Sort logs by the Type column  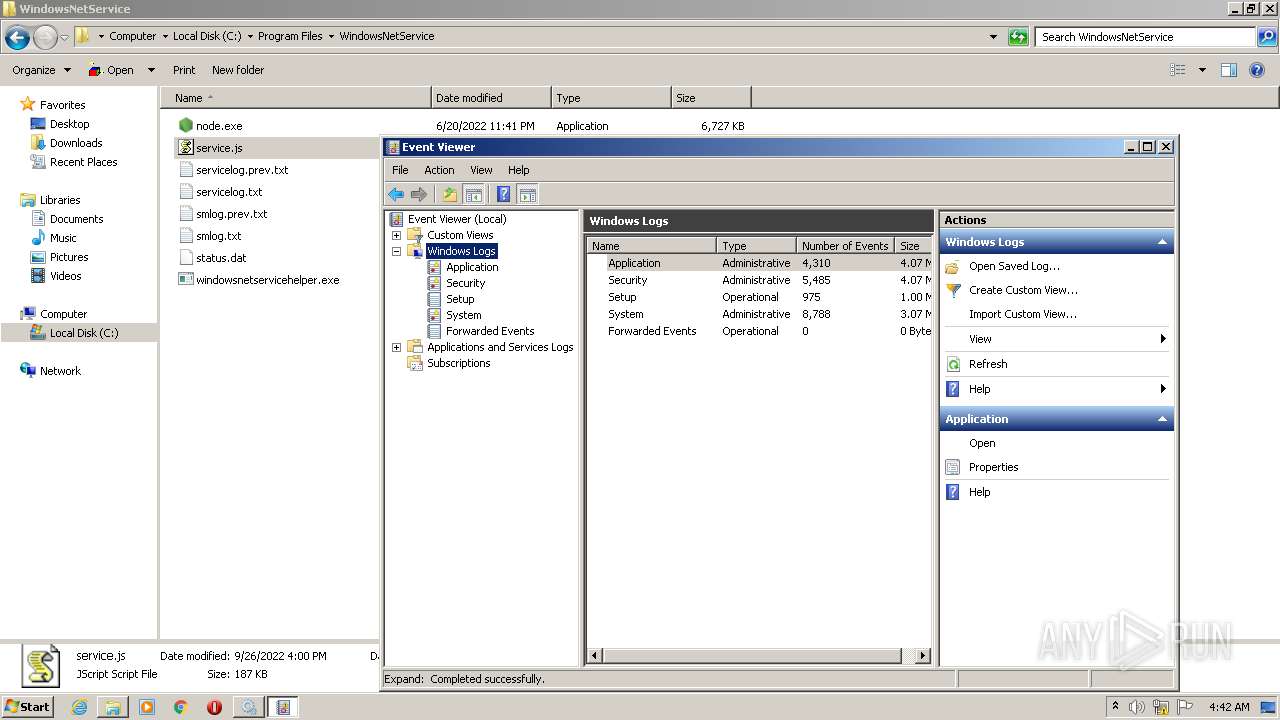pos(756,246)
